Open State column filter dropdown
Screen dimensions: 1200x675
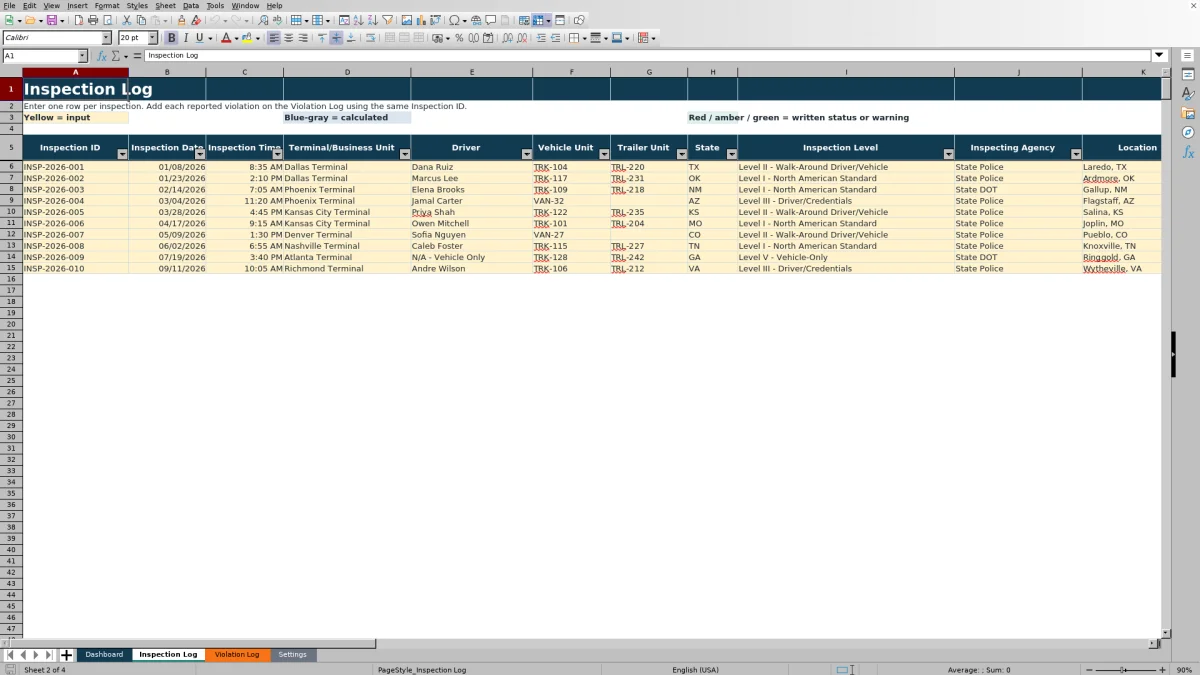(x=731, y=154)
